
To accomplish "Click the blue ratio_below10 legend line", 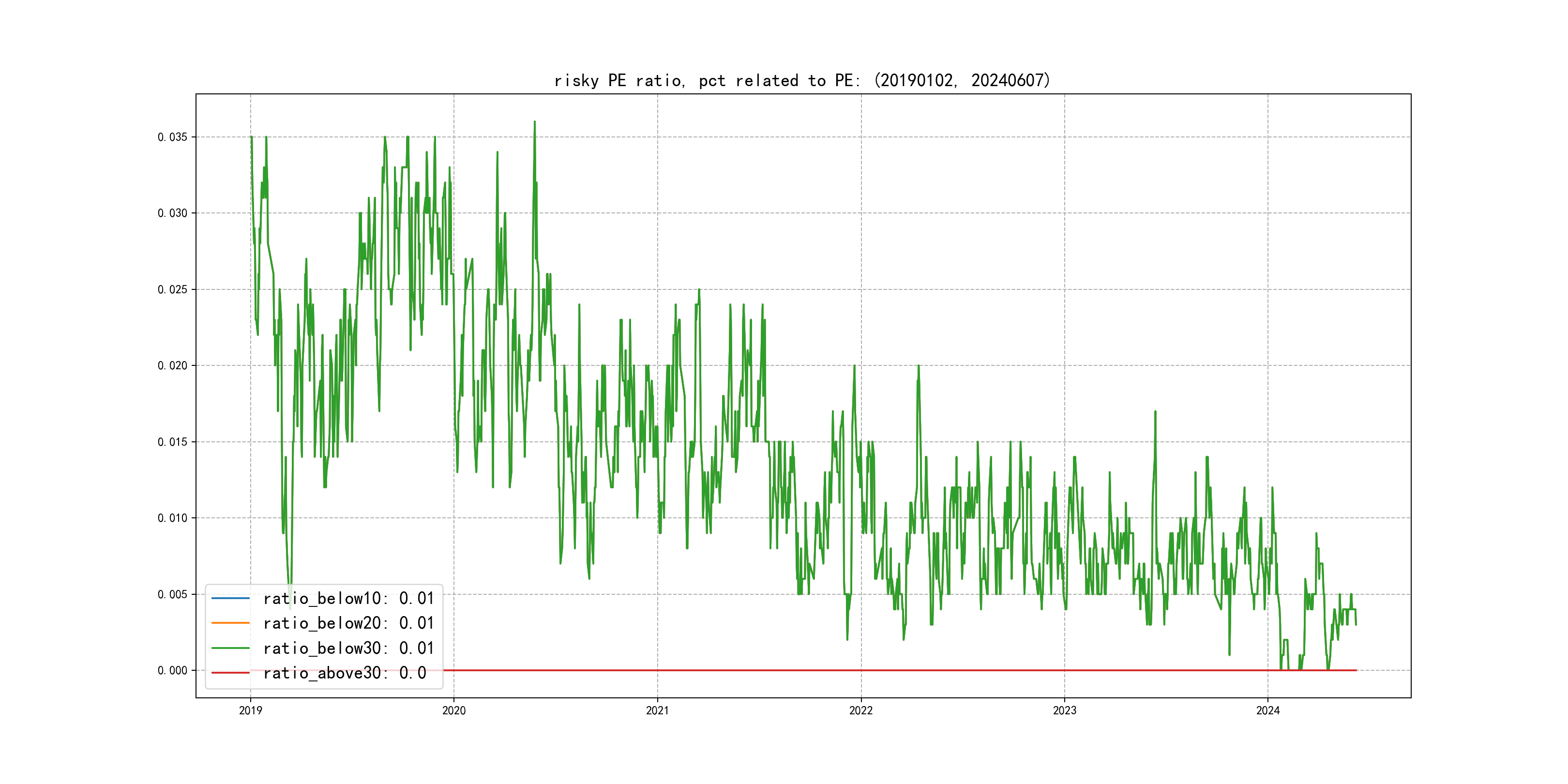I will (x=230, y=598).
